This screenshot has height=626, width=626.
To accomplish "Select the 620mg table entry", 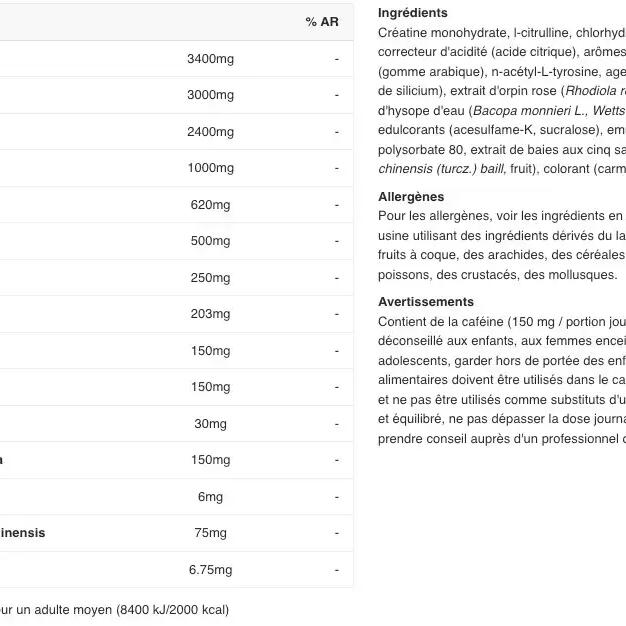I will [x=210, y=205].
